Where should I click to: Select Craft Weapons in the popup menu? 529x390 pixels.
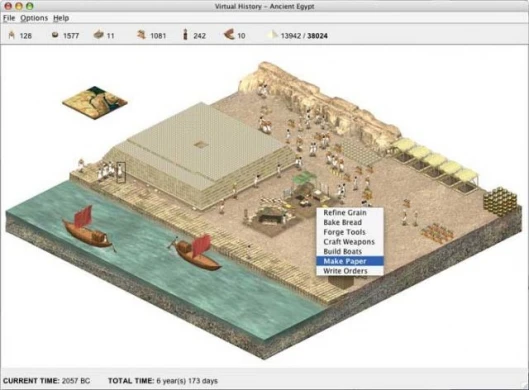pos(350,242)
